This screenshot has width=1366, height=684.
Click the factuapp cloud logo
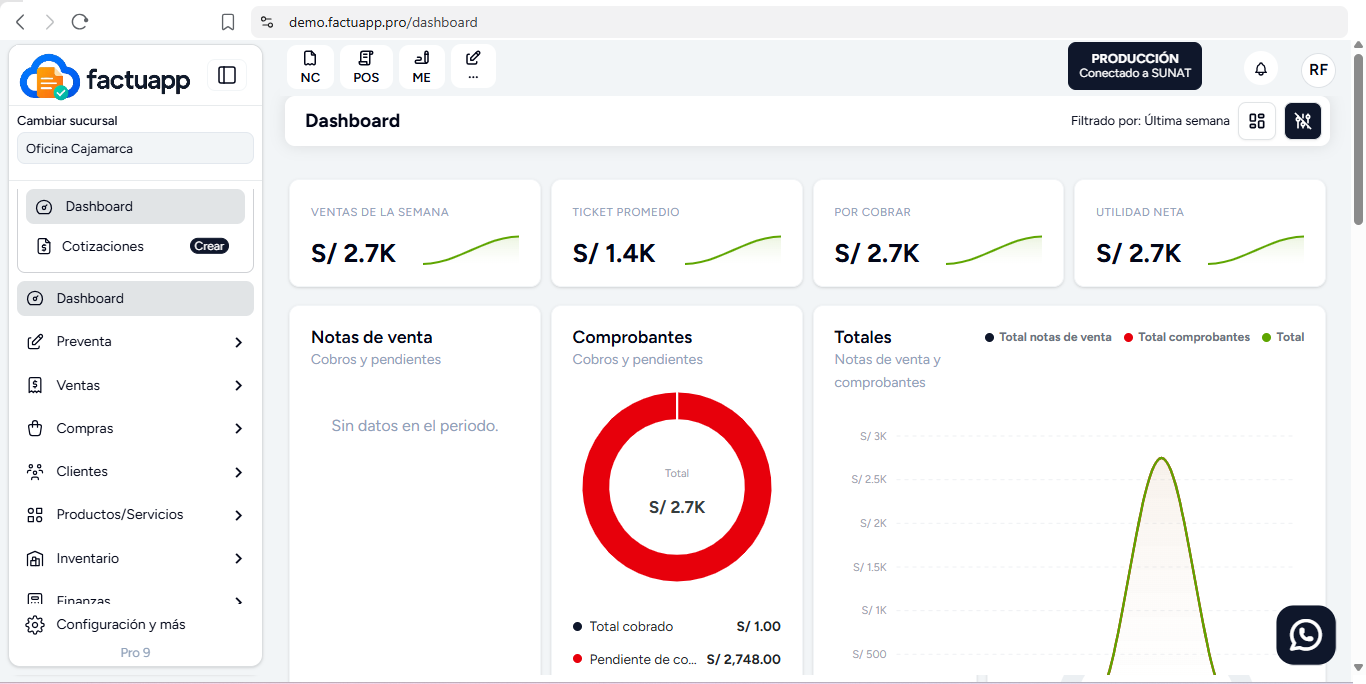tap(49, 77)
